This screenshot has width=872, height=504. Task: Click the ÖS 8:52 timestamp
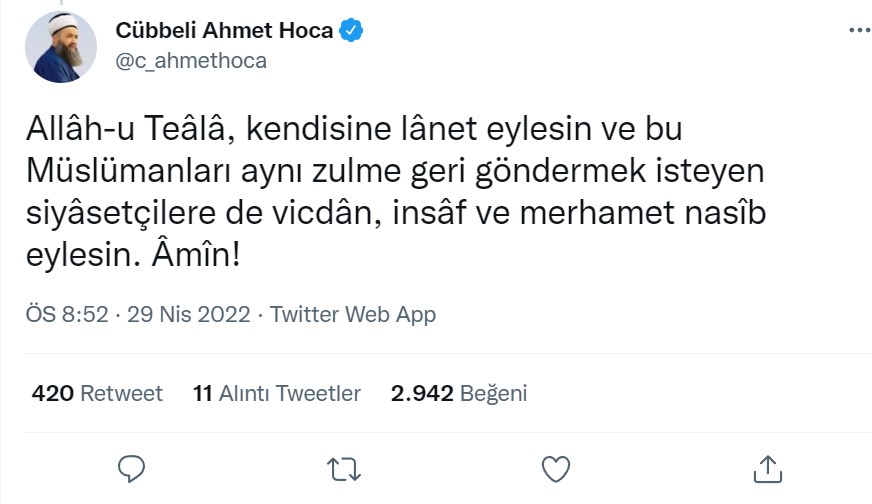(x=66, y=314)
